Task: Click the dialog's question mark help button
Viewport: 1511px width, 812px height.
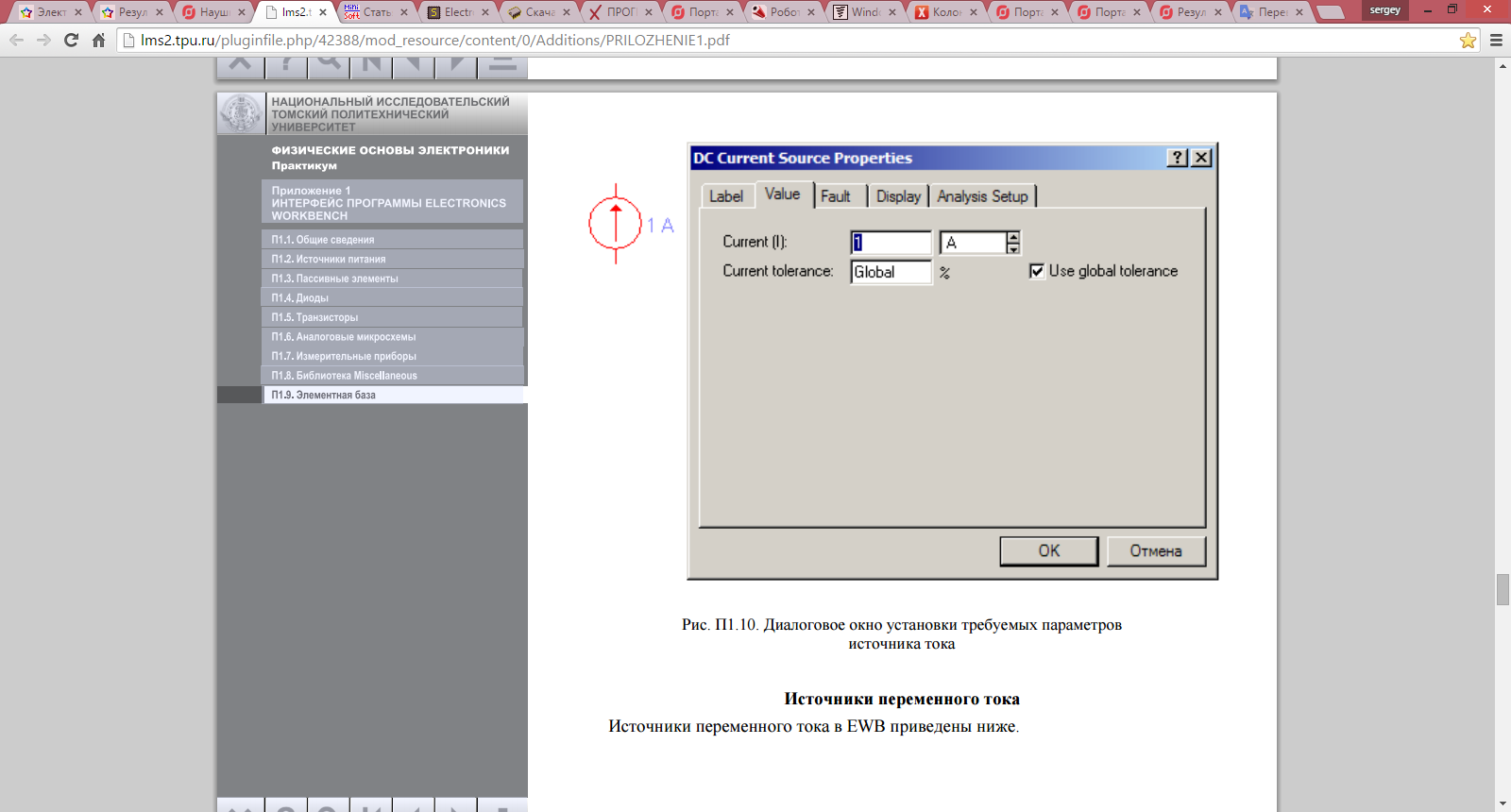Action: click(x=1178, y=158)
